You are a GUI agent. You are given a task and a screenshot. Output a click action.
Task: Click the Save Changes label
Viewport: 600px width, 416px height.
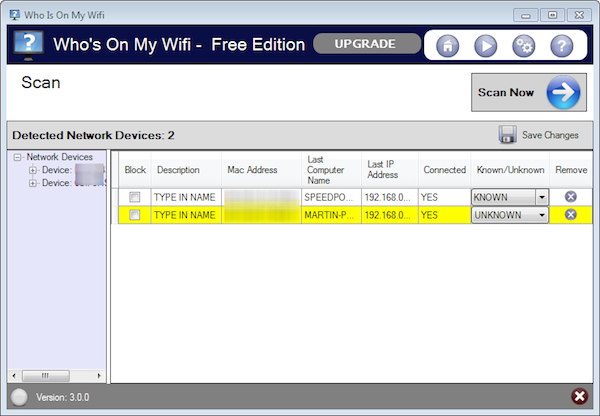550,135
